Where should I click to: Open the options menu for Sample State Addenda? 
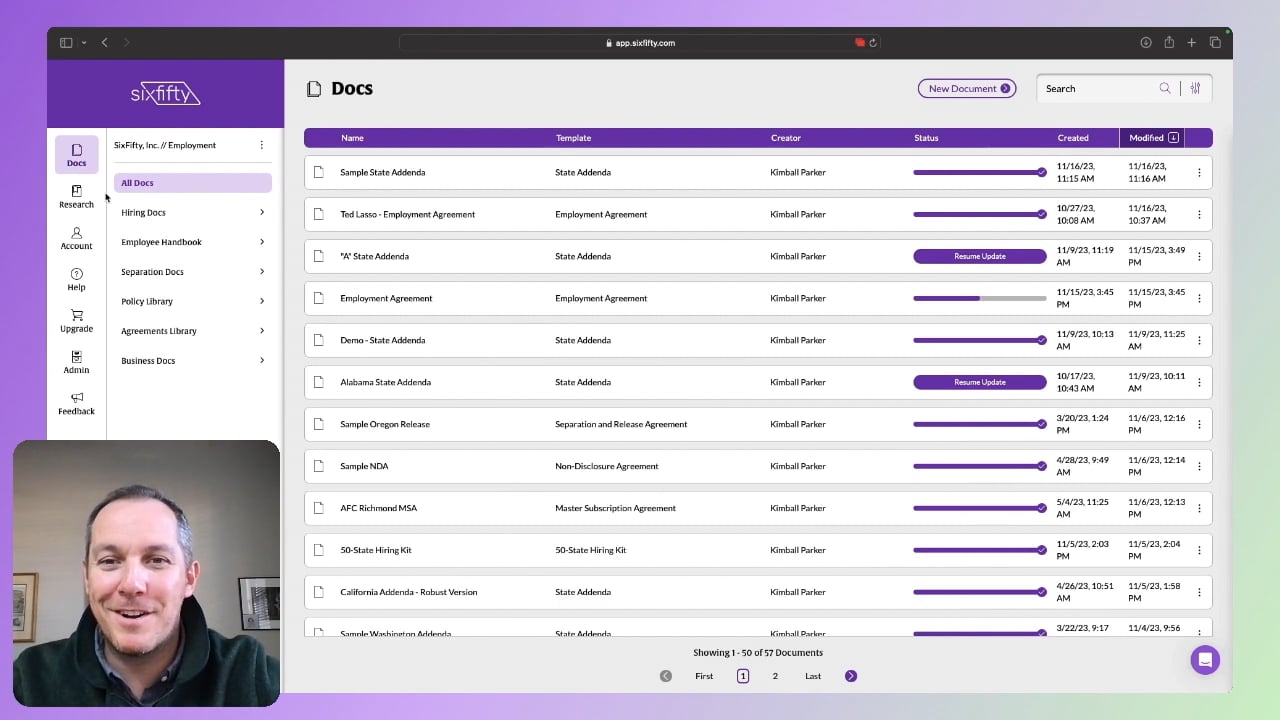pos(1199,173)
